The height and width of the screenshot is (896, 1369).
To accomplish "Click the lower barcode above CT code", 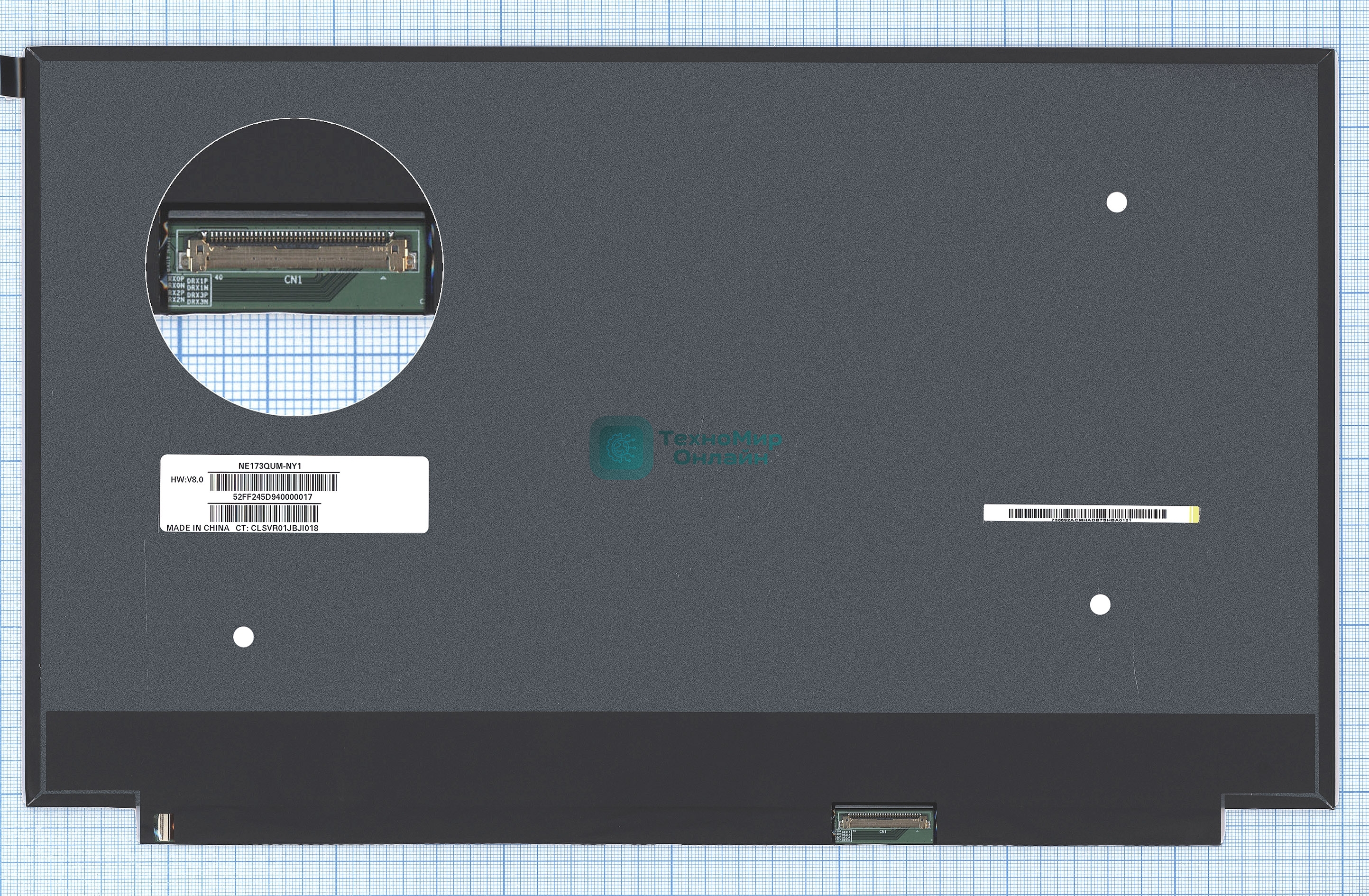I will click(264, 513).
